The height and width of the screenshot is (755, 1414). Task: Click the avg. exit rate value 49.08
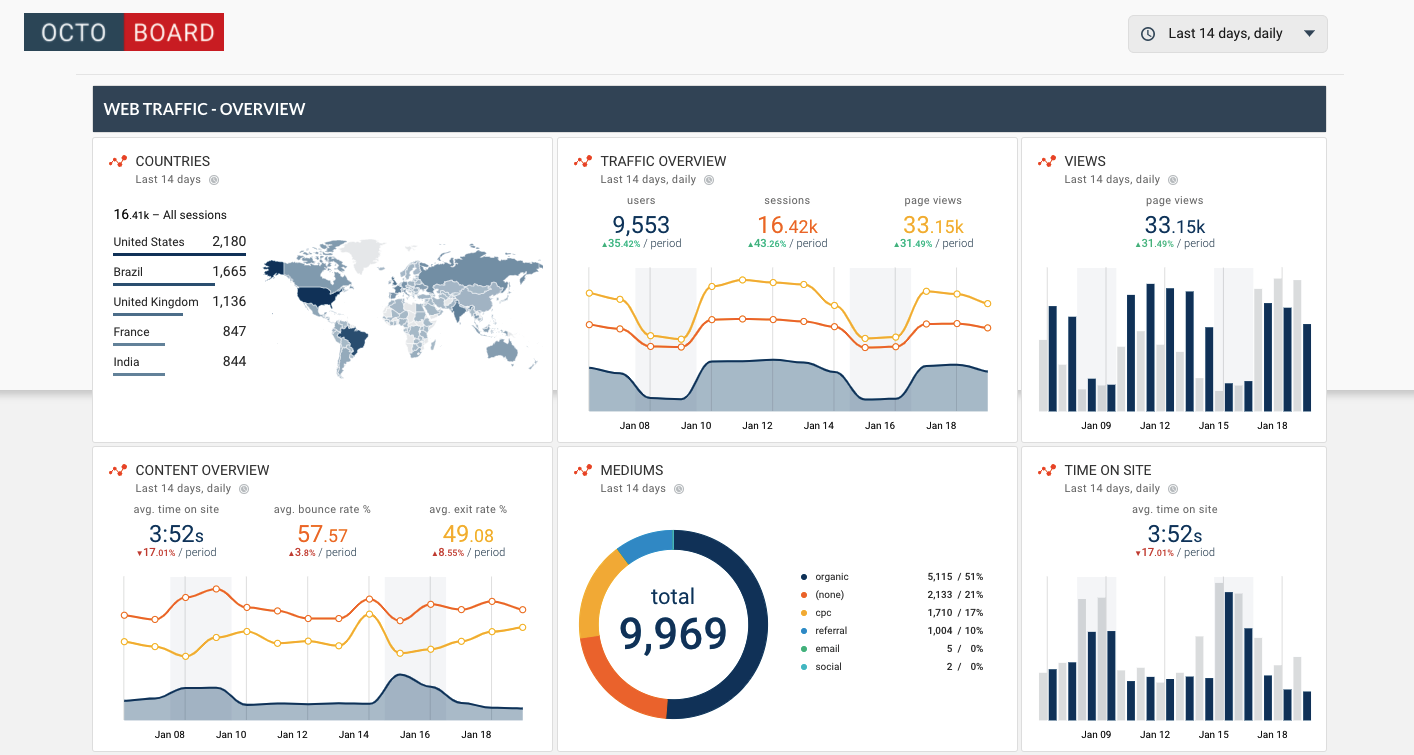click(x=468, y=534)
